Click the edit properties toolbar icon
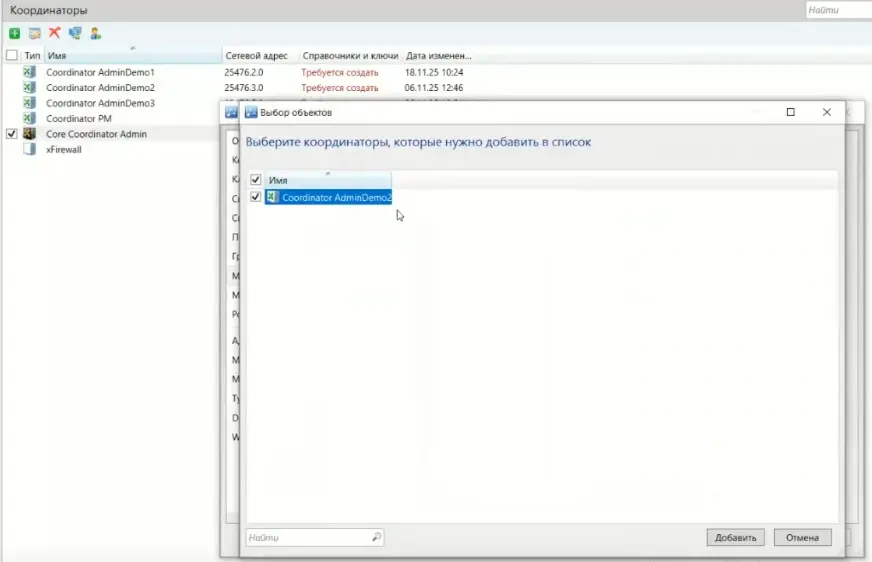Screen dimensions: 872x562 (34, 33)
